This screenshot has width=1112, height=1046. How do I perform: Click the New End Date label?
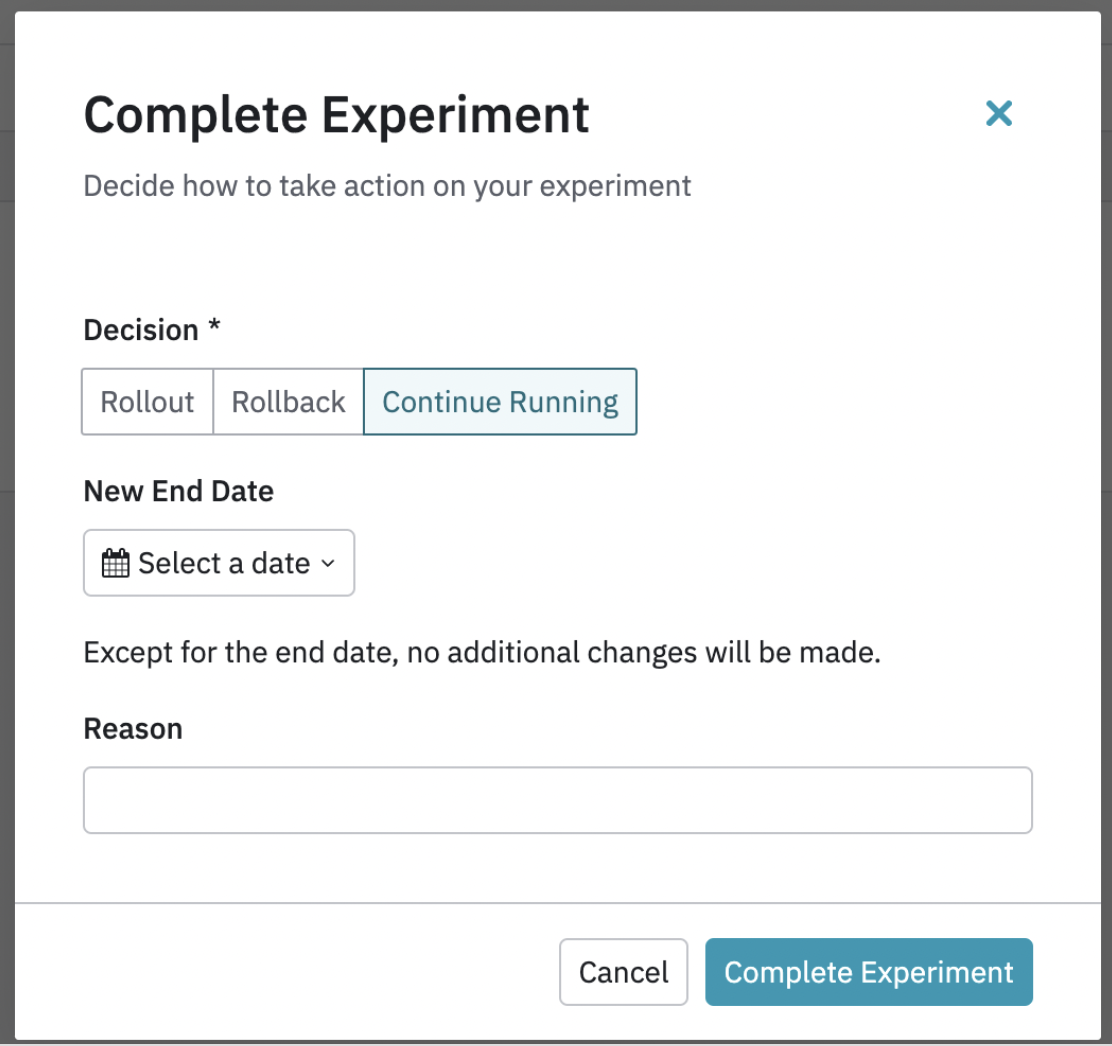coord(178,491)
